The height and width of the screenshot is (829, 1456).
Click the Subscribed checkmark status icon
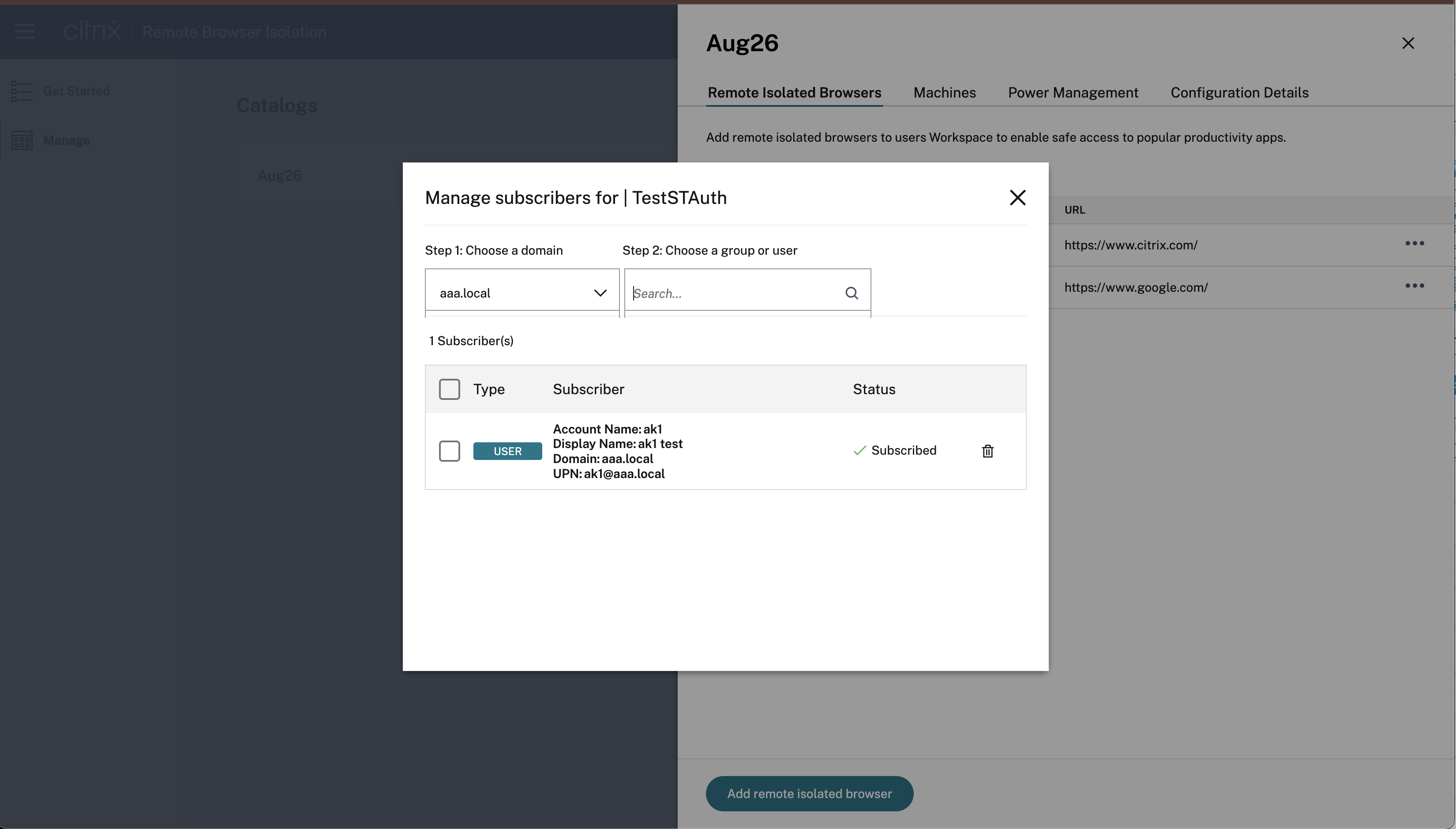(859, 450)
